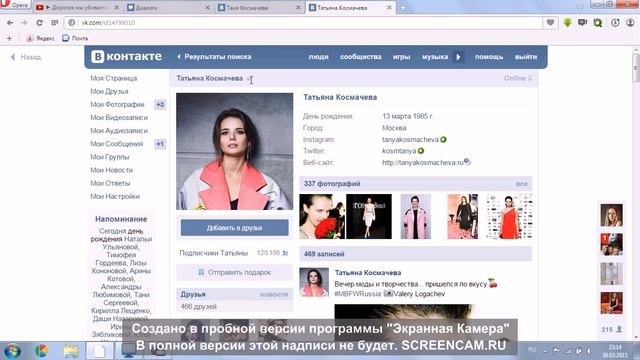Click the browser Forward arrow

click(24, 23)
